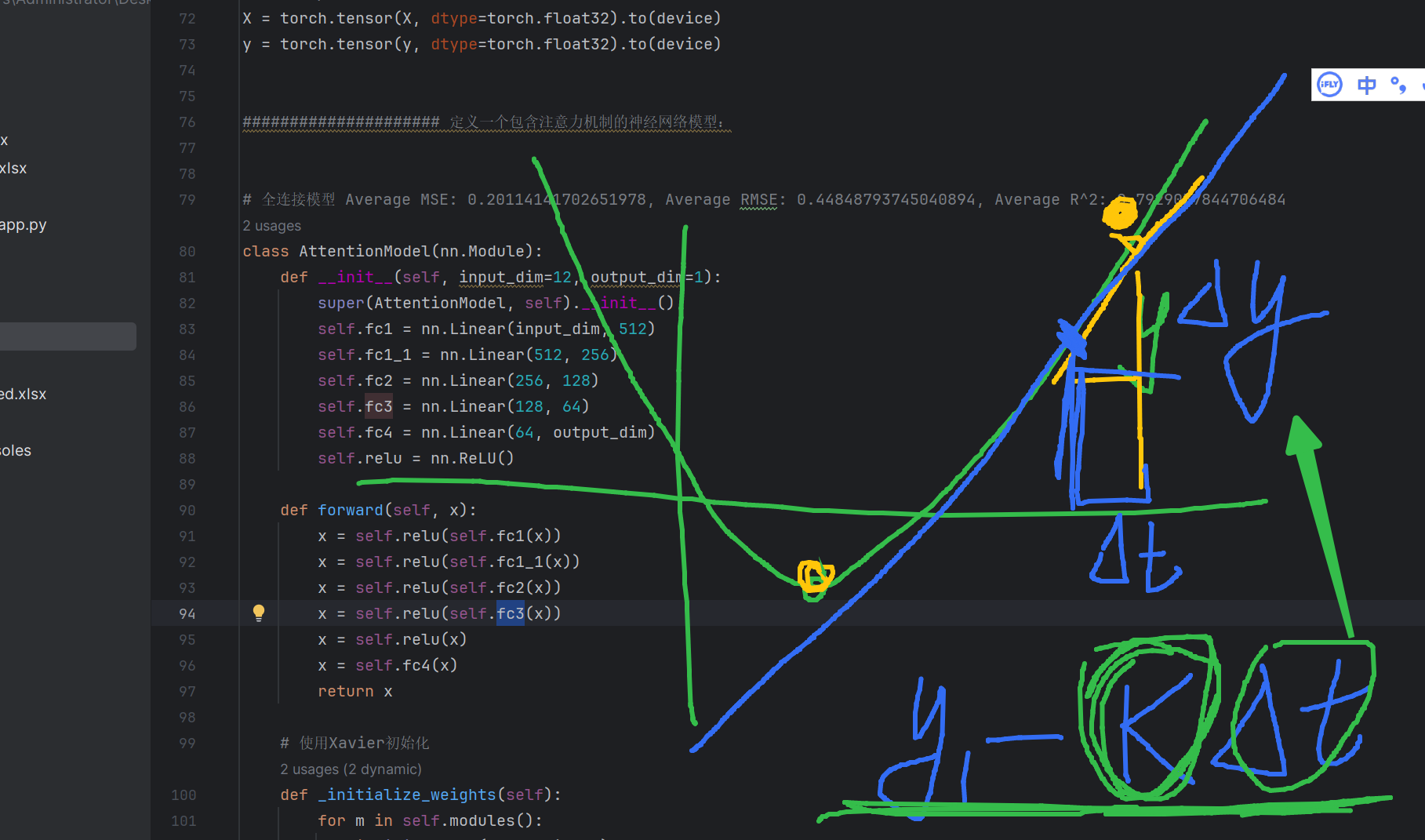Image resolution: width=1425 pixels, height=840 pixels.
Task: Click 'self.fc1_1' on line 84
Action: point(365,355)
